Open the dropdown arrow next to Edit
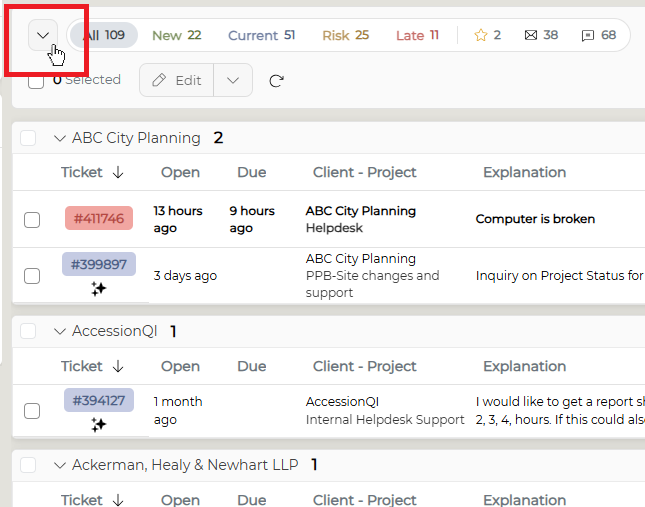 pyautogui.click(x=233, y=80)
